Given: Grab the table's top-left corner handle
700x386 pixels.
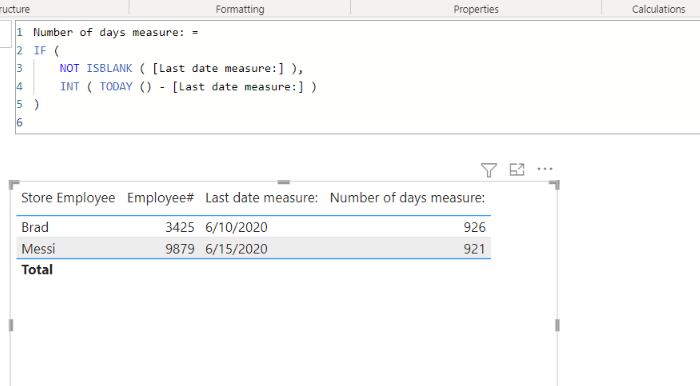Looking at the screenshot, I should (x=14, y=185).
